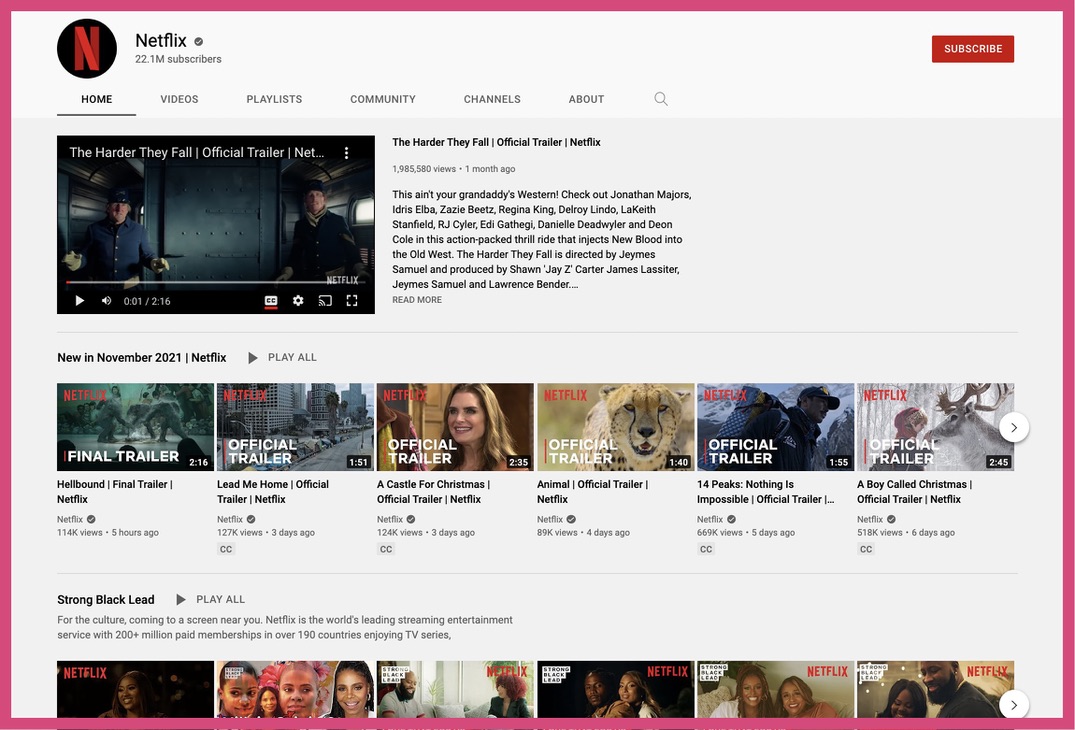Click the A Castle For Christmas title
The image size is (1075, 730).
[433, 491]
